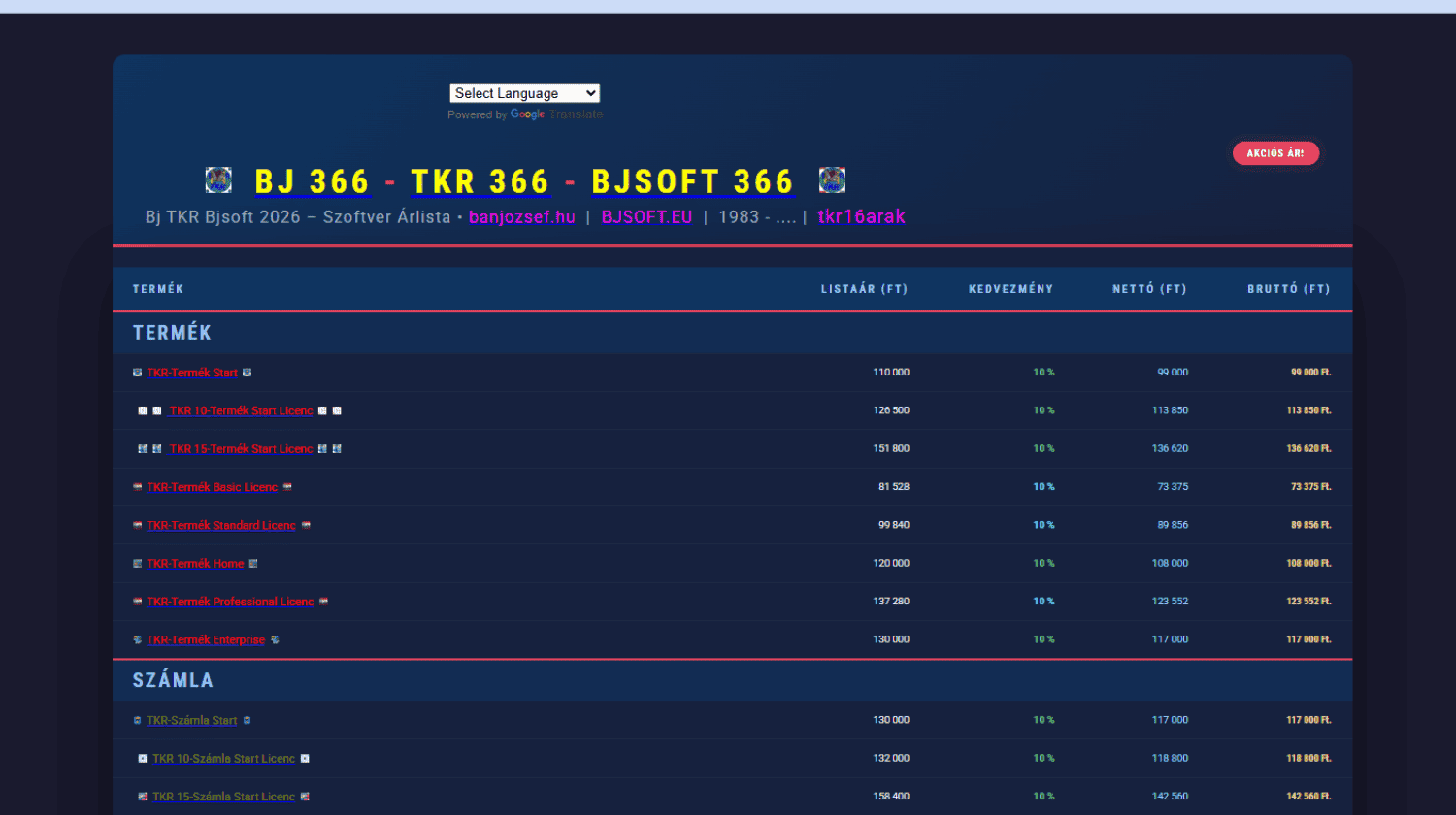
Task: Select the net price 118 800
Action: click(x=1170, y=759)
